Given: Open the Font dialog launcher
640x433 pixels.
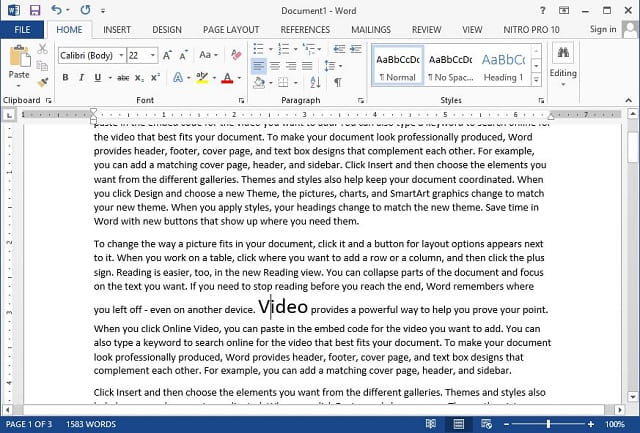Looking at the screenshot, I should coord(241,100).
